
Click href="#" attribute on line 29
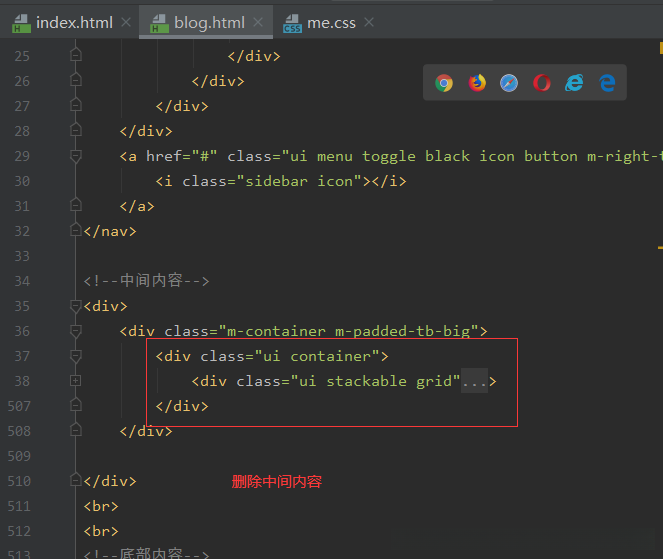tap(182, 156)
